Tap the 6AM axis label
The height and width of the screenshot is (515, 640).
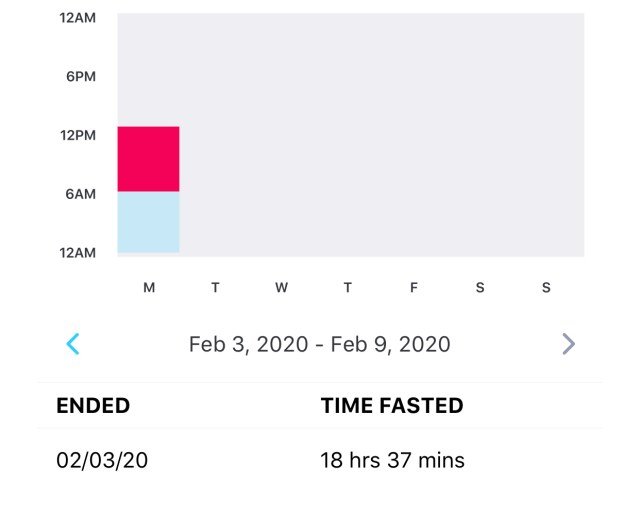(x=80, y=194)
